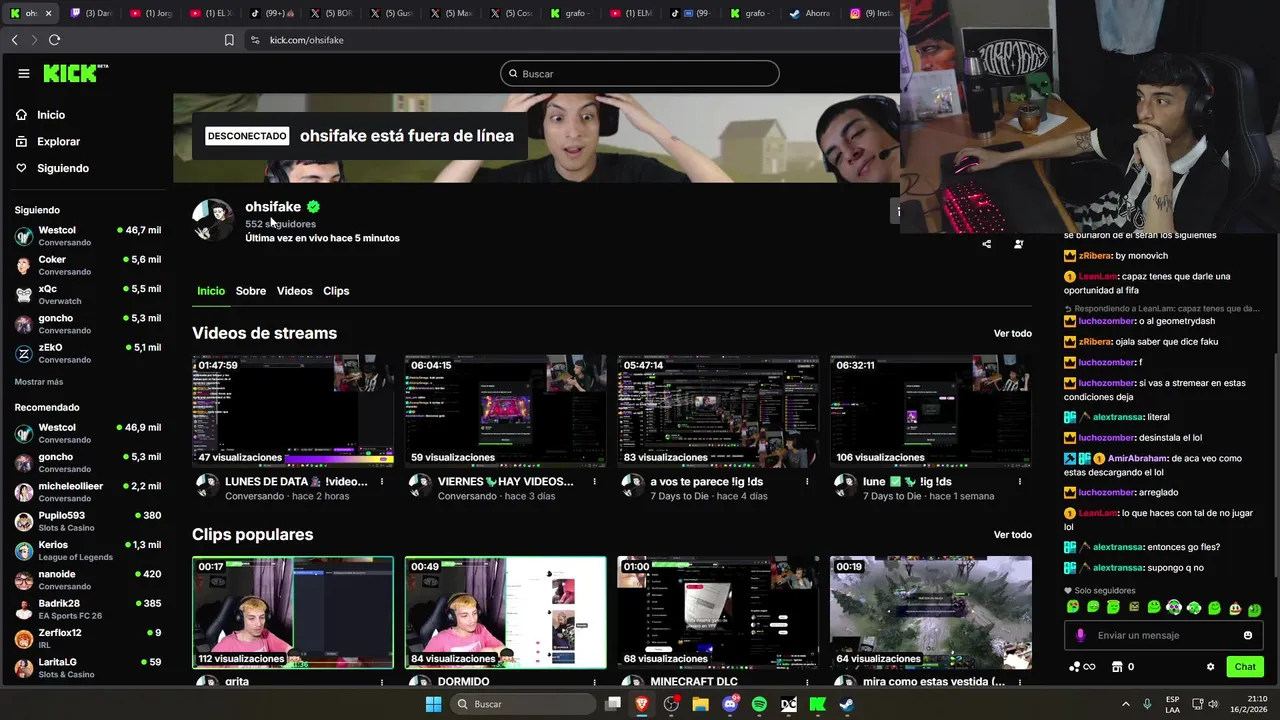The height and width of the screenshot is (720, 1280).
Task: Open Kerios recommended channel
Action: pos(87,550)
